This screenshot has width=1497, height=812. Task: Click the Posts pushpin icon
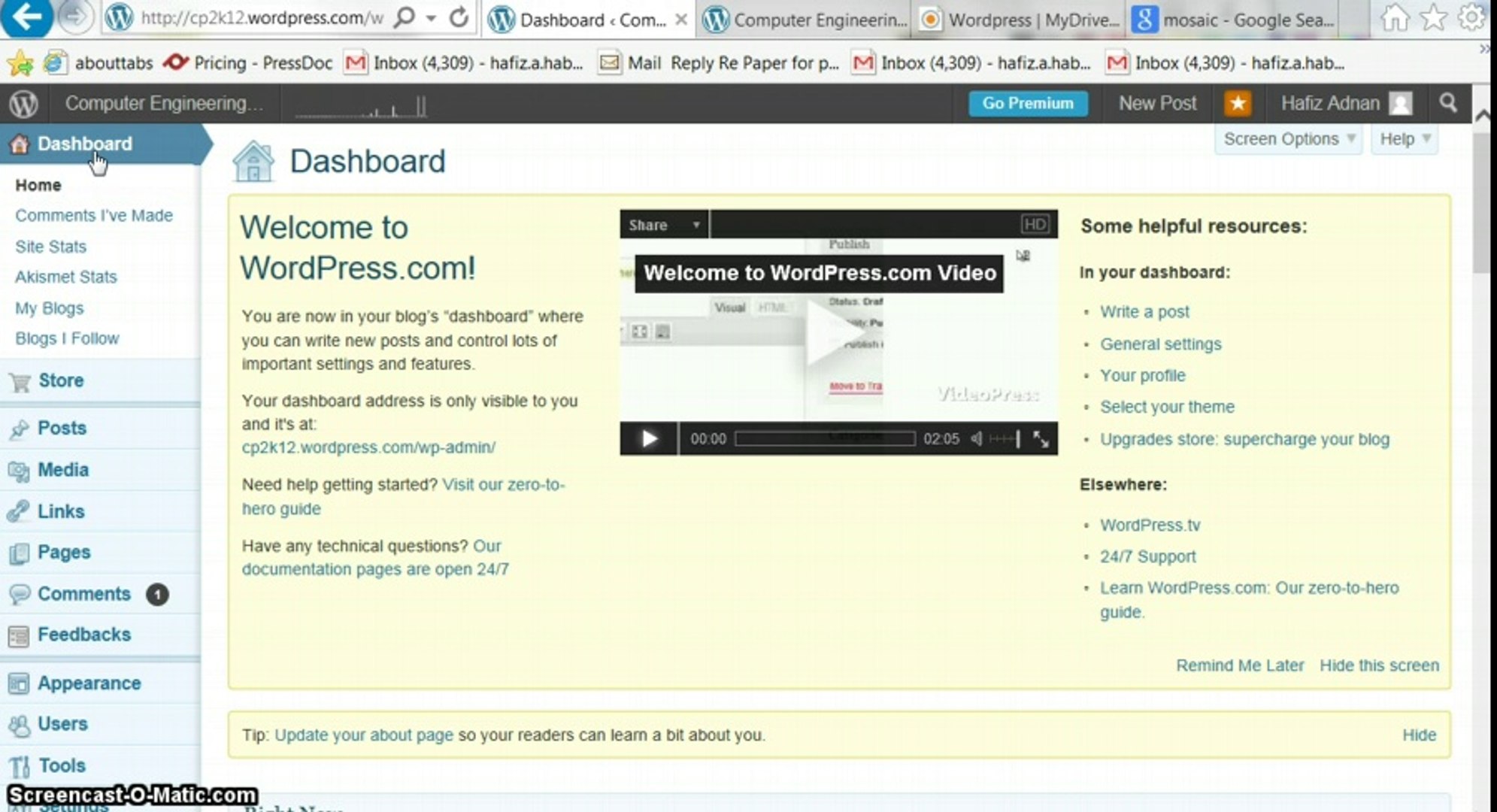(20, 429)
